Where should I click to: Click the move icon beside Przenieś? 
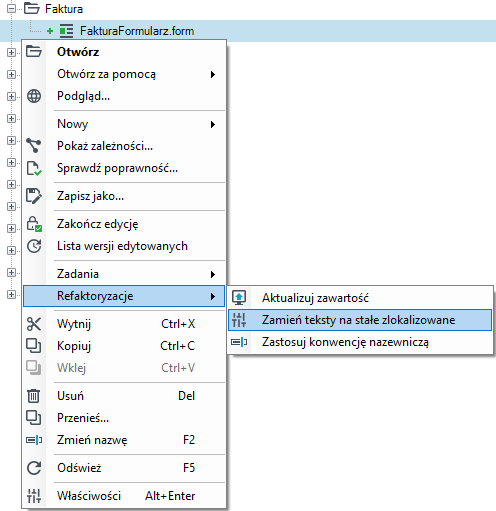coord(34,418)
